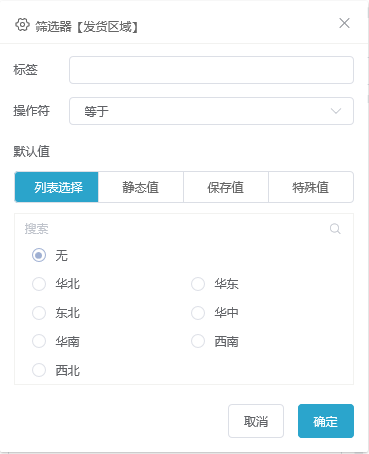The width and height of the screenshot is (369, 454).
Task: Expand the operator list via chevron arrow
Action: pos(336,111)
